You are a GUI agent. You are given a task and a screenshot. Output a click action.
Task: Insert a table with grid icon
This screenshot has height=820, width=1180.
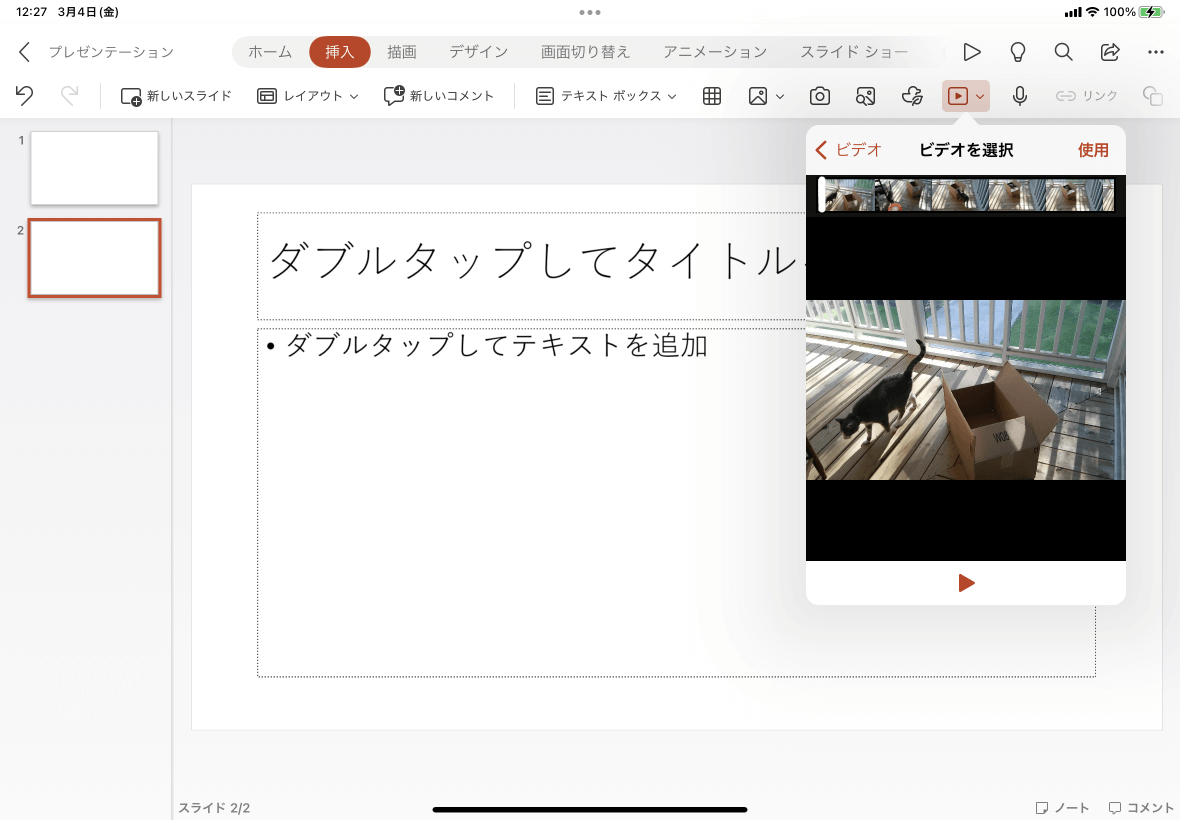coord(712,96)
